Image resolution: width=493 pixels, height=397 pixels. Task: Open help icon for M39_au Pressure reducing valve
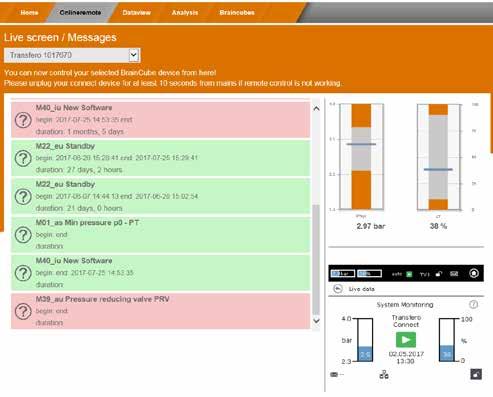[x=23, y=311]
